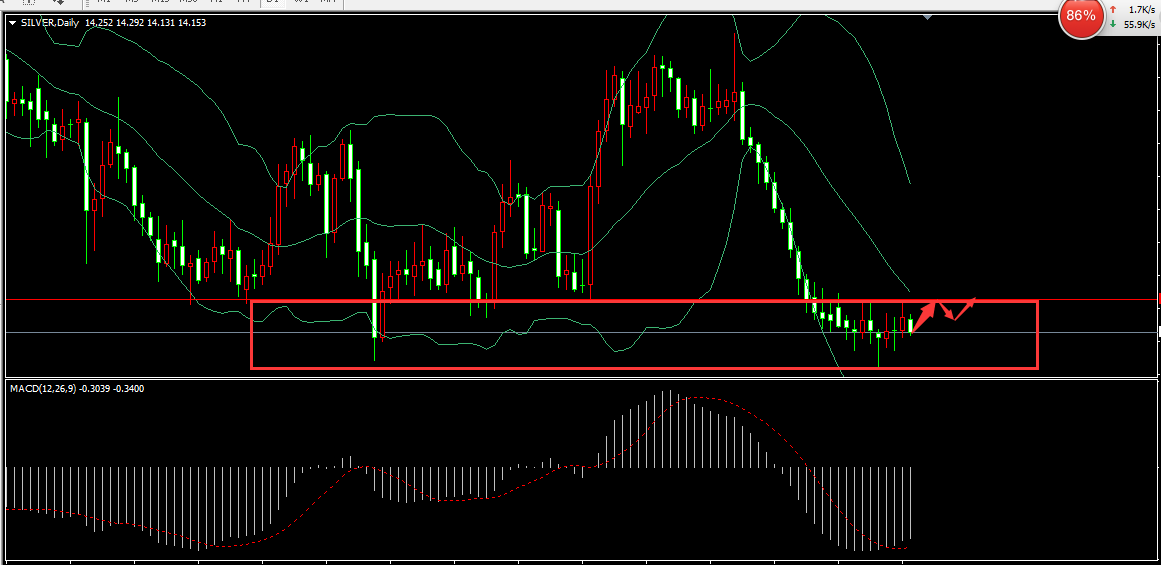Select the W1 timeframe button
The height and width of the screenshot is (565, 1161).
coord(301,2)
